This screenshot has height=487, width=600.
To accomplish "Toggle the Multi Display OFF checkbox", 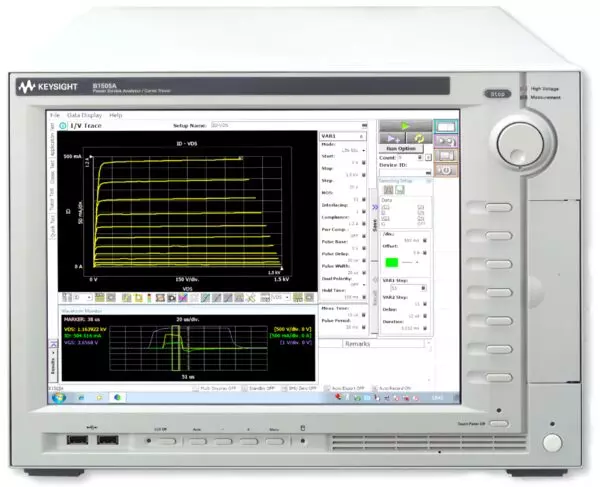I will tap(196, 387).
